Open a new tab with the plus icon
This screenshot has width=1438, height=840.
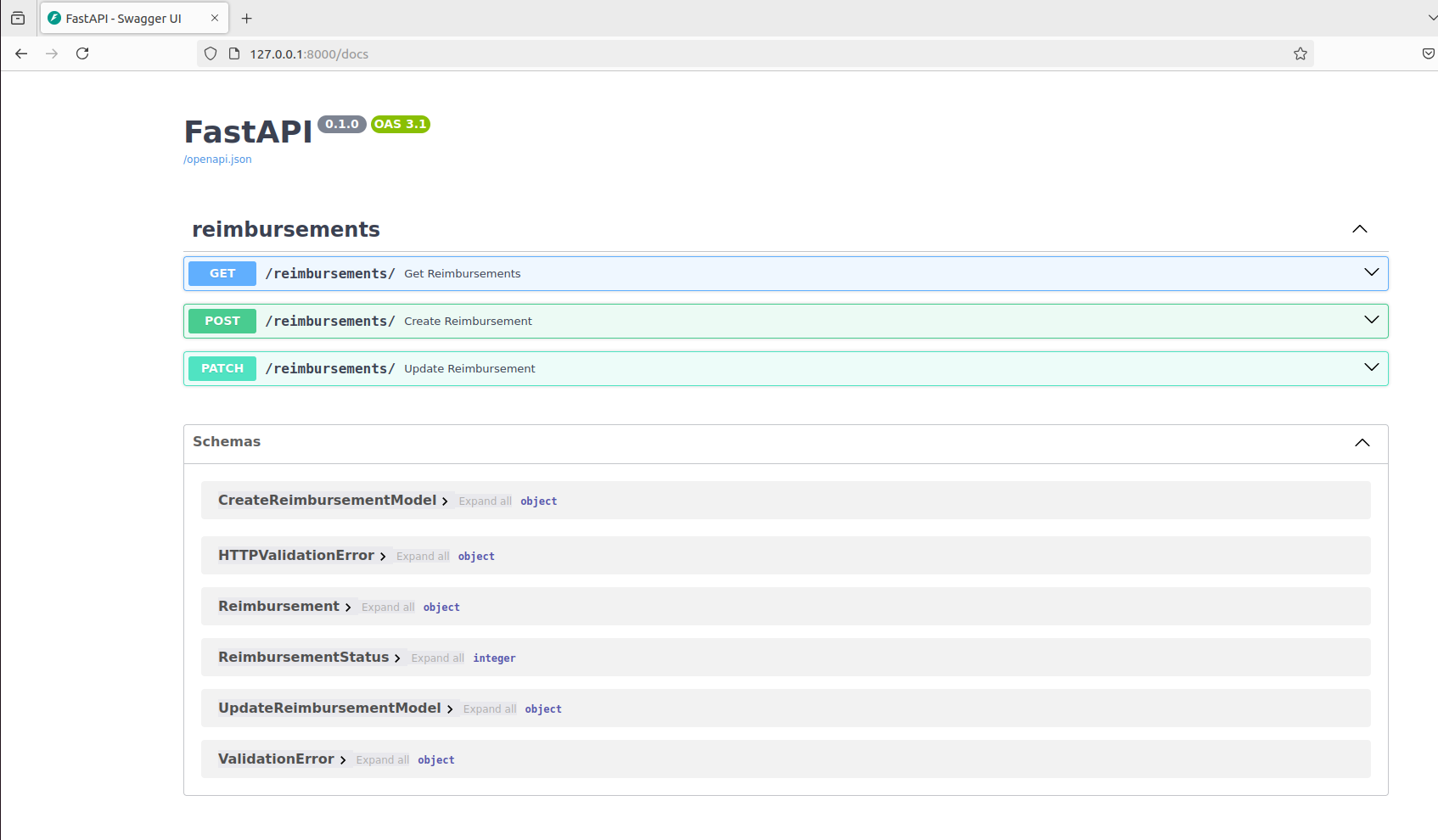tap(247, 19)
